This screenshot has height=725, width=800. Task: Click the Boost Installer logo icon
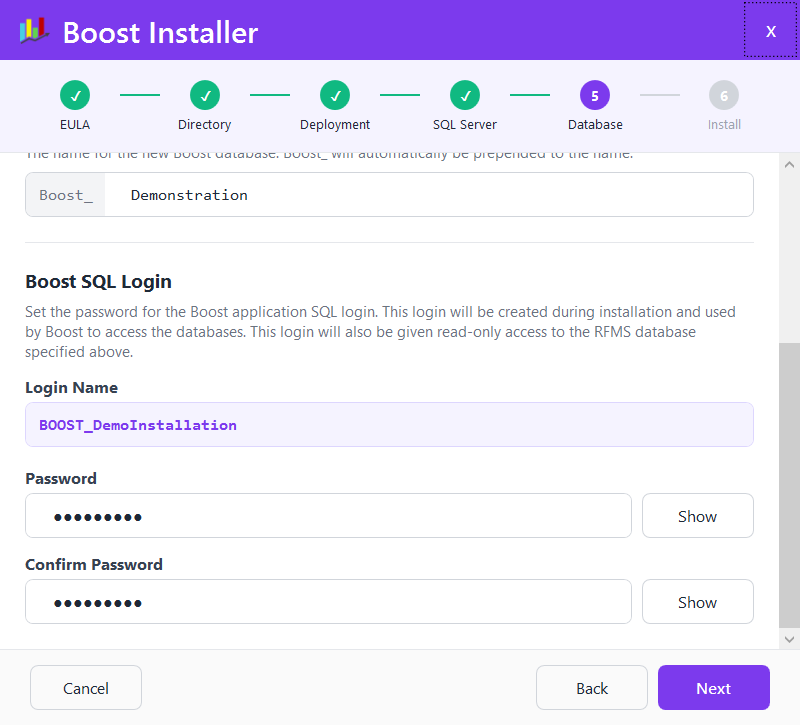tap(34, 31)
